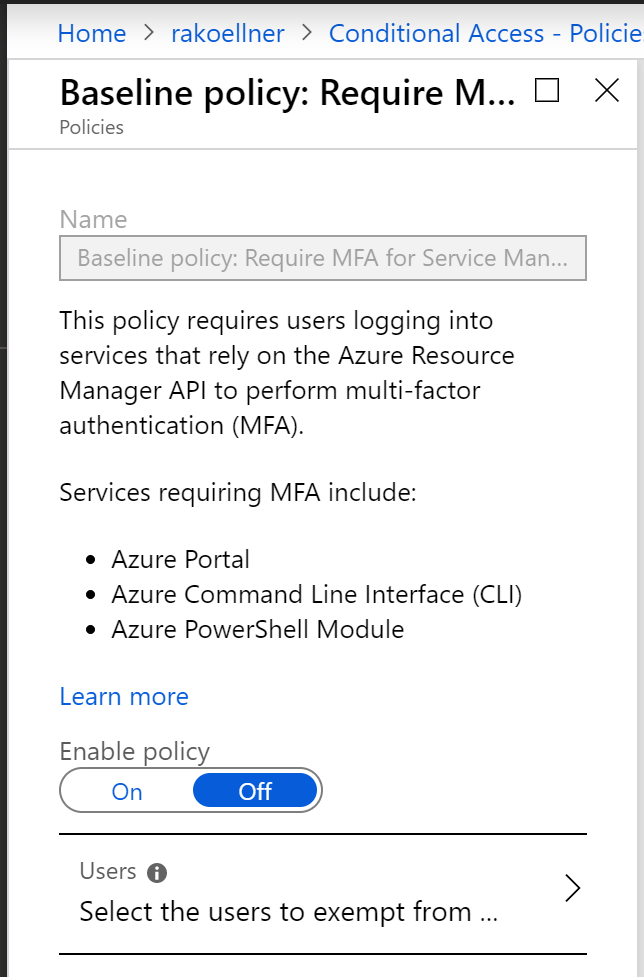644x977 pixels.
Task: Open the rakoellner breadcrumb entry
Action: tap(227, 33)
